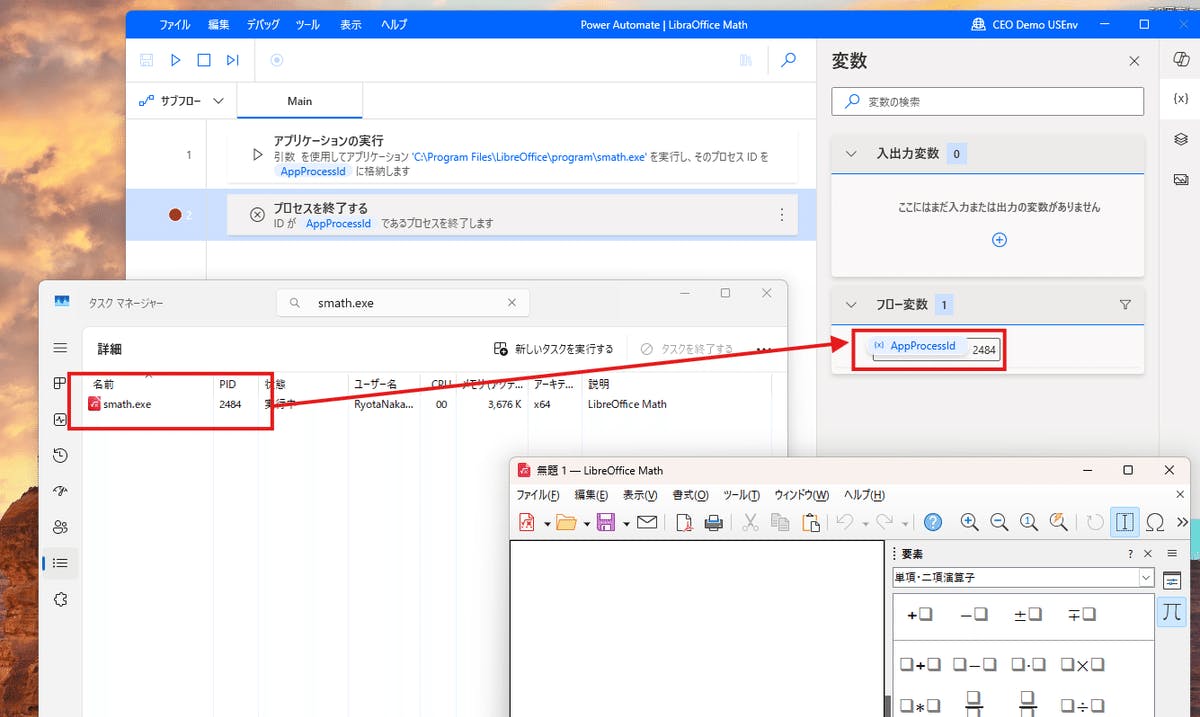The image size is (1200, 717).
Task: Click the Recorder circle icon in toolbar
Action: (x=277, y=60)
